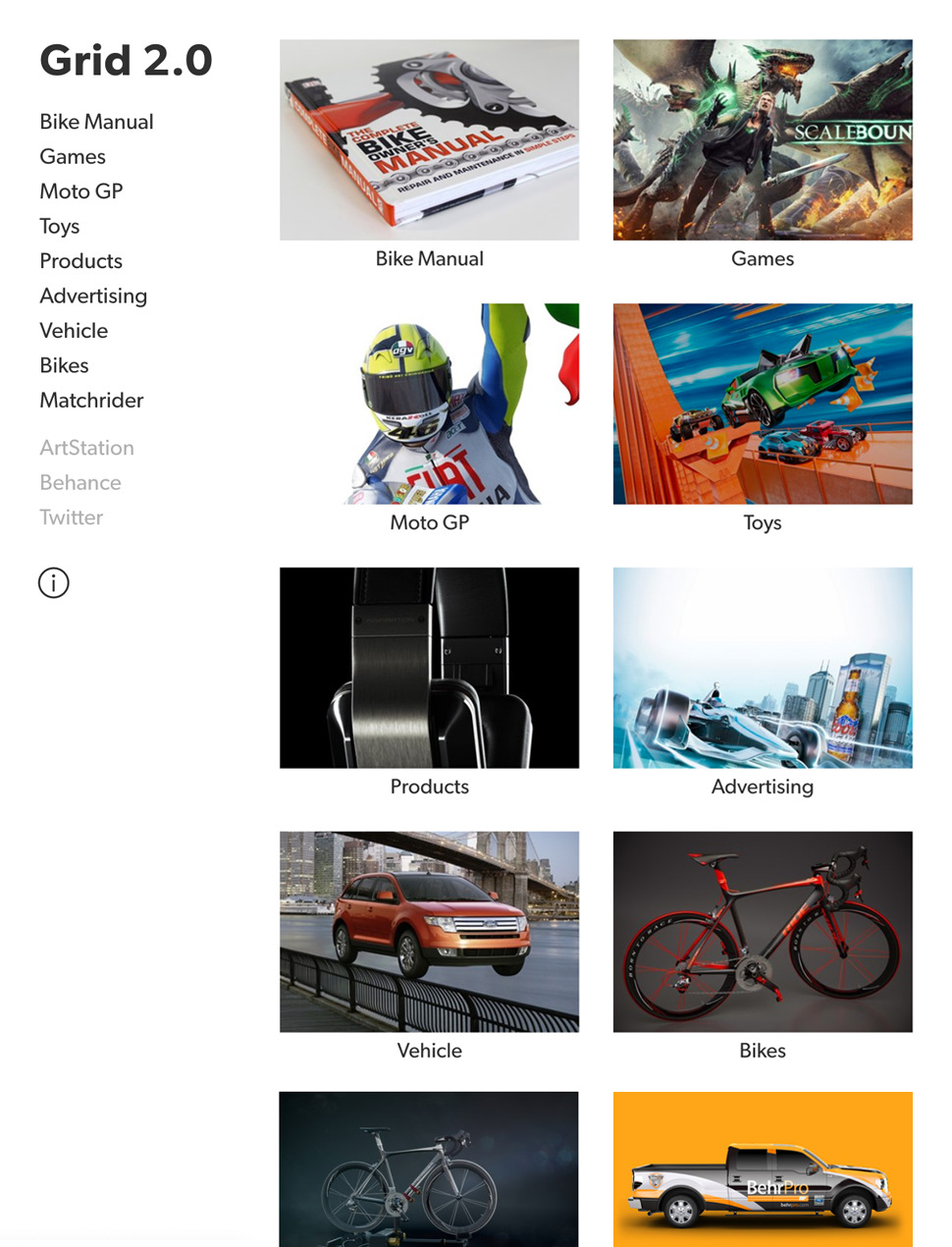
Task: View the Moto GP rider thumbnail
Action: click(429, 404)
